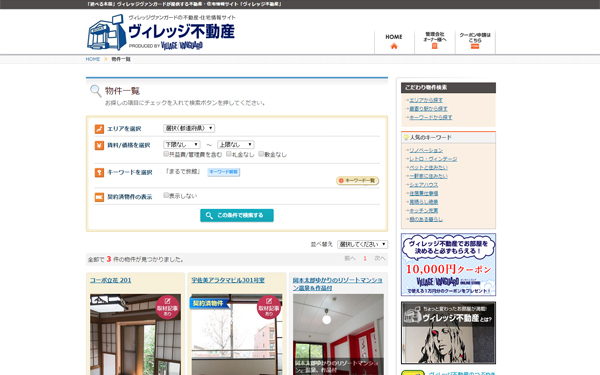
Task: Click the この条件で検索する search button
Action: 237,215
